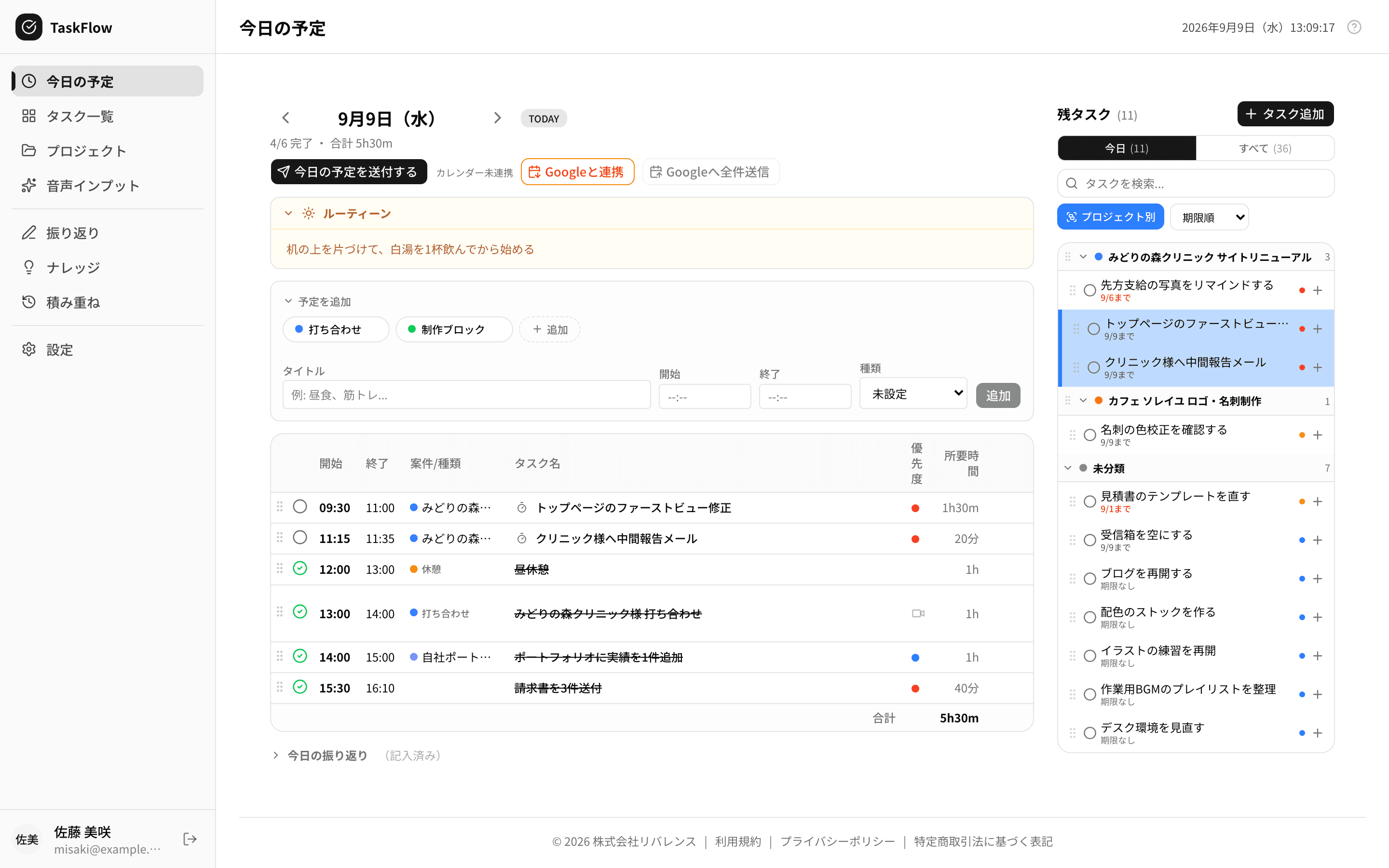Click red priority dot on 請求書を3件送付 row
The image size is (1389, 868).
[x=915, y=688]
